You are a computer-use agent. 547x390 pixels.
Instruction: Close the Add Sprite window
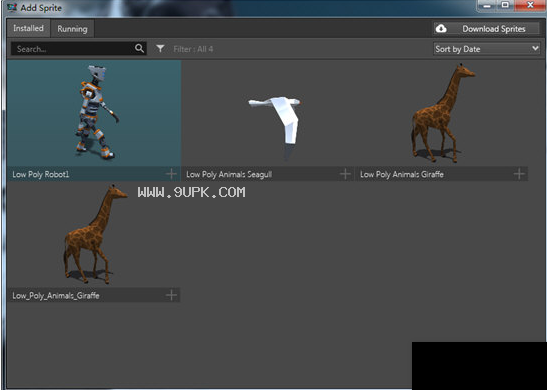pos(530,5)
